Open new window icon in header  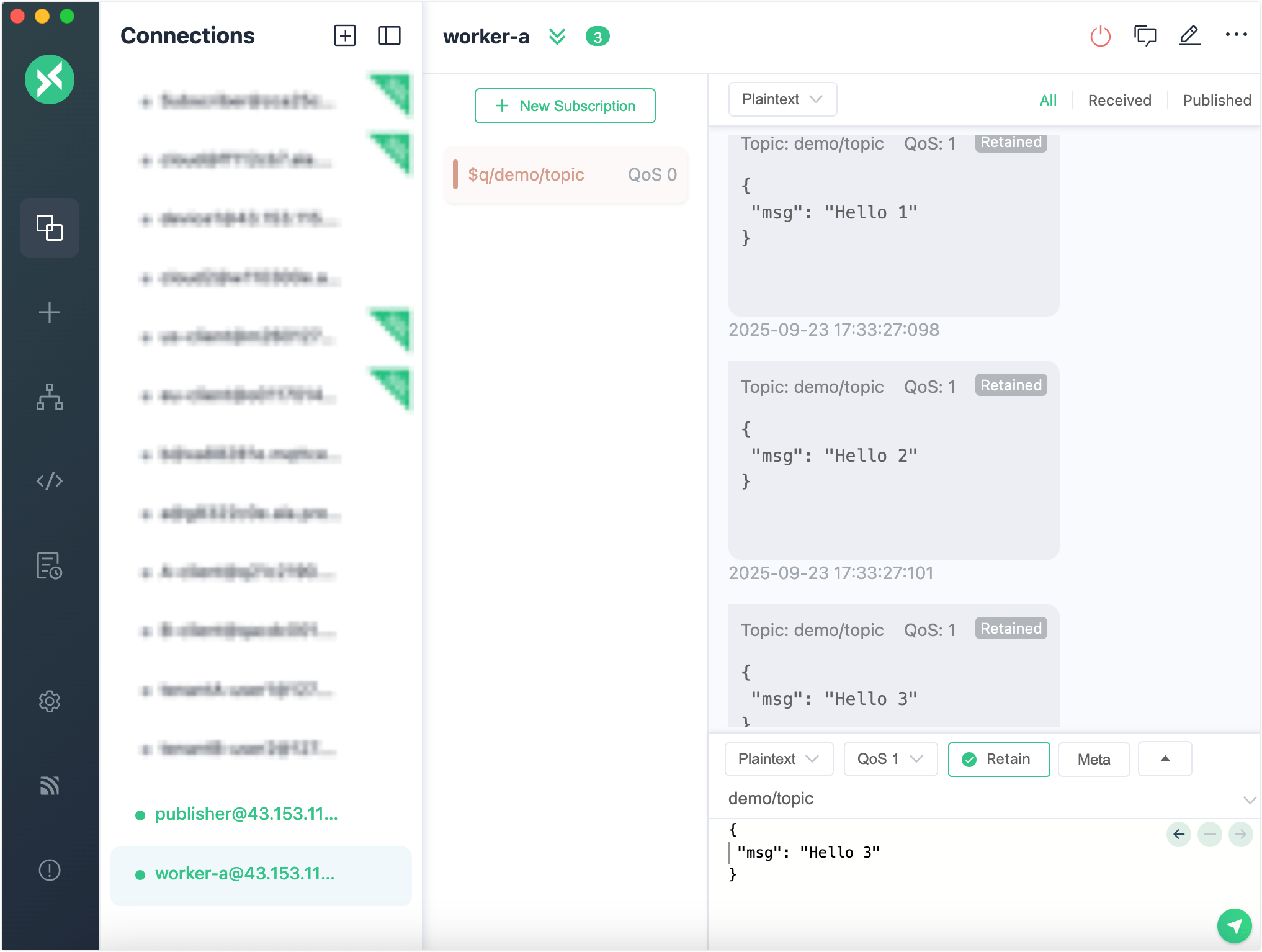click(1145, 36)
